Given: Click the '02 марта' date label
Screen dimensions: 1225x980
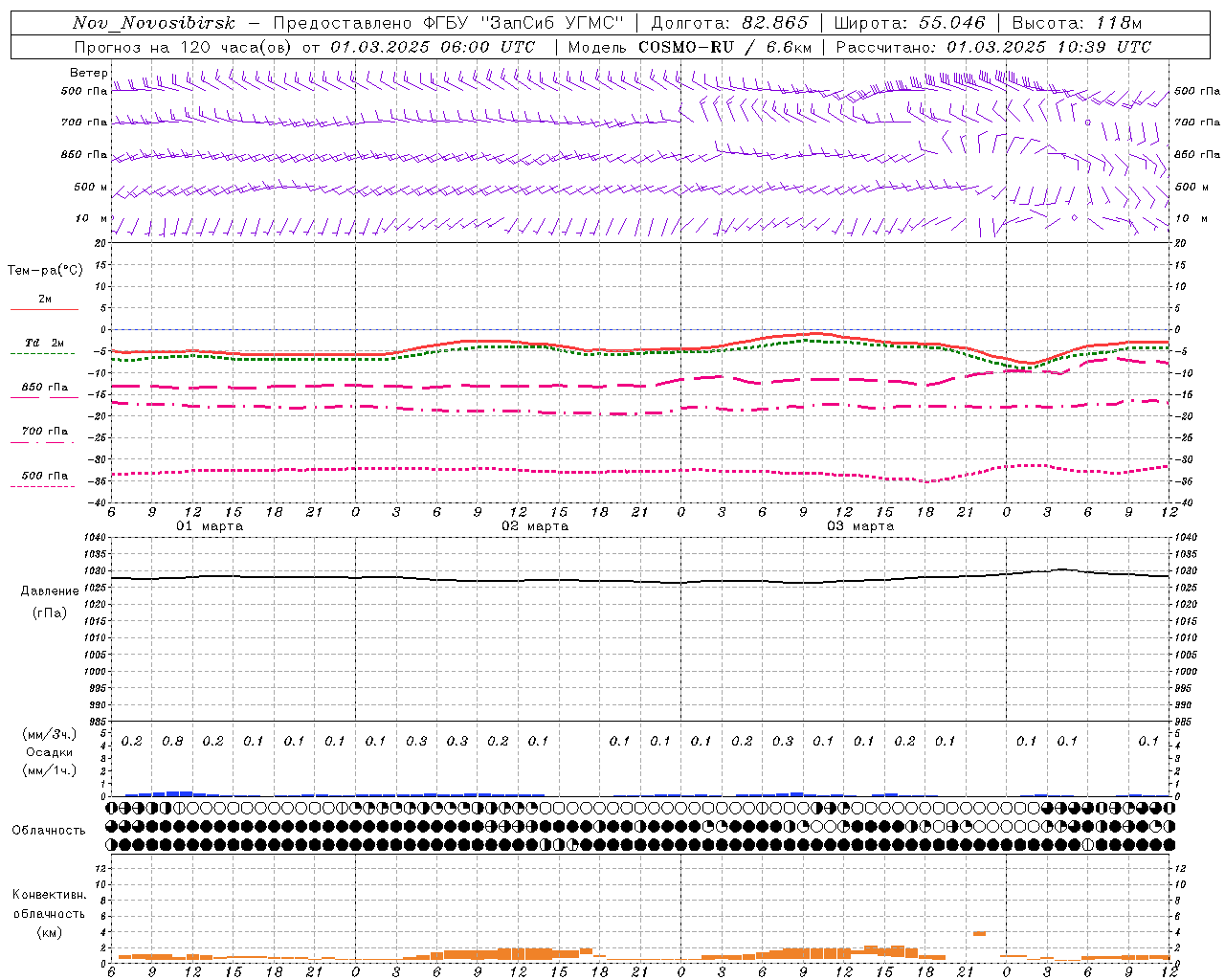Looking at the screenshot, I should [536, 526].
